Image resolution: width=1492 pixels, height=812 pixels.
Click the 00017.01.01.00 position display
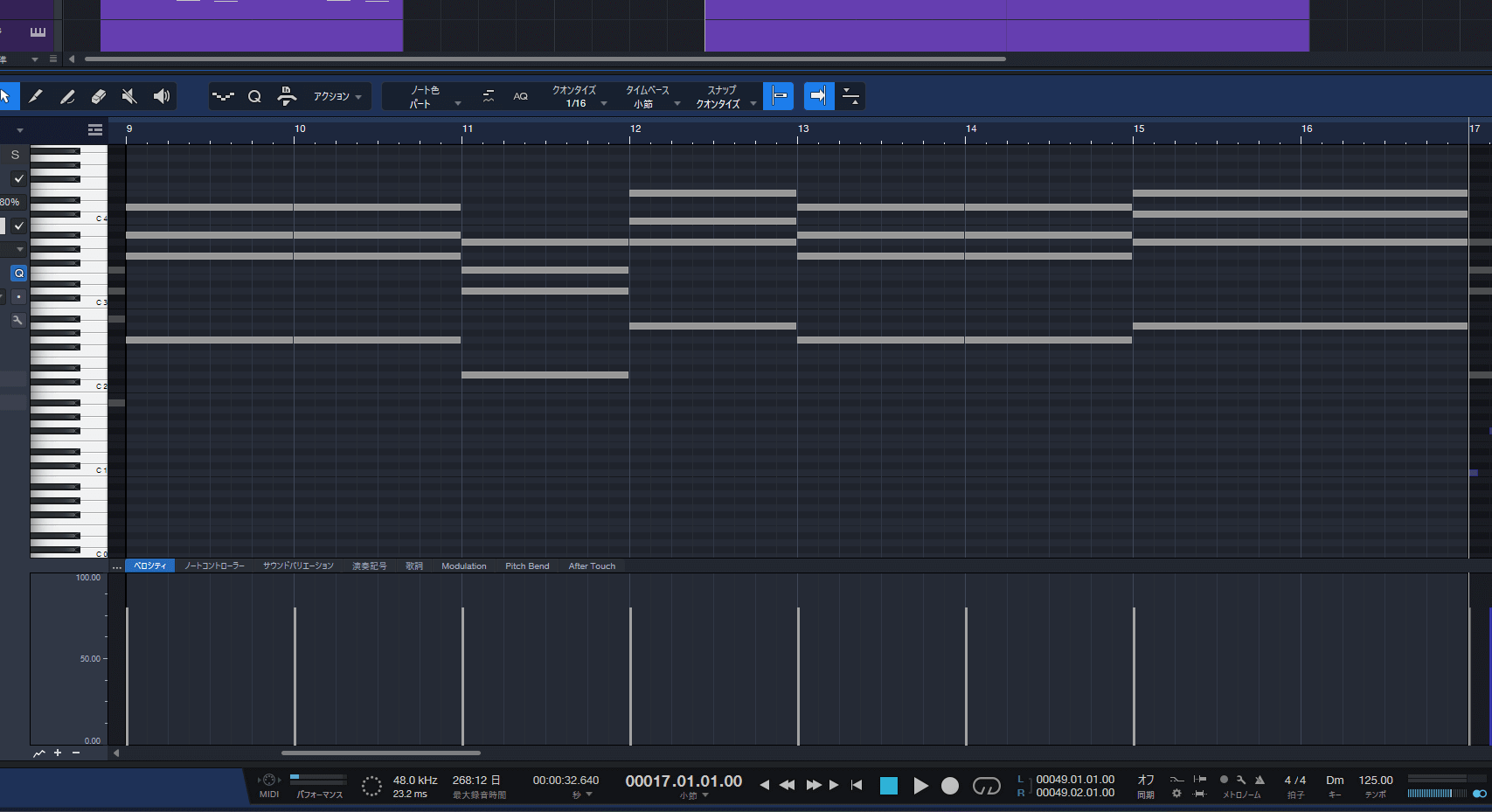coord(684,781)
